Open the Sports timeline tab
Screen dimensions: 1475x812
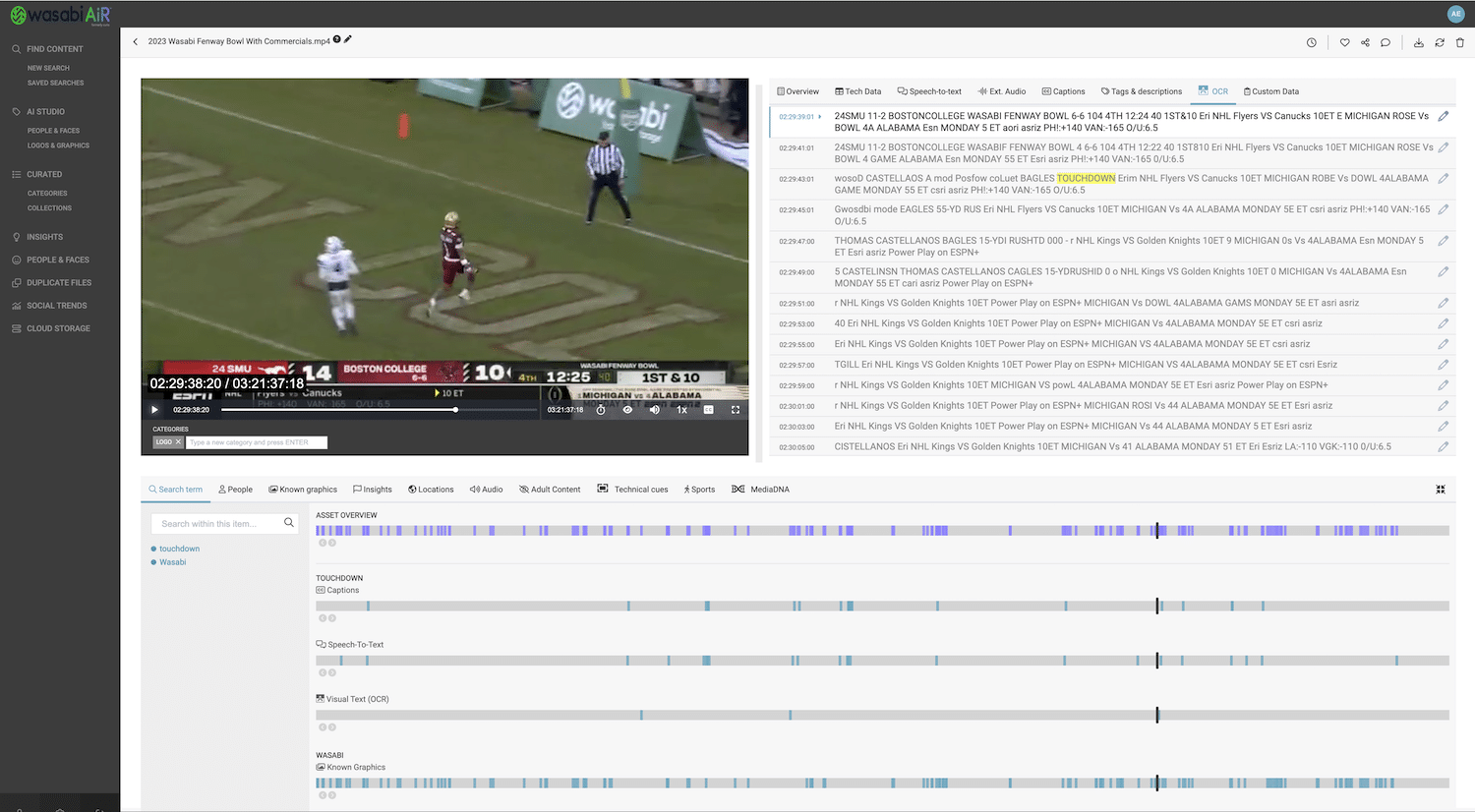[x=699, y=490]
